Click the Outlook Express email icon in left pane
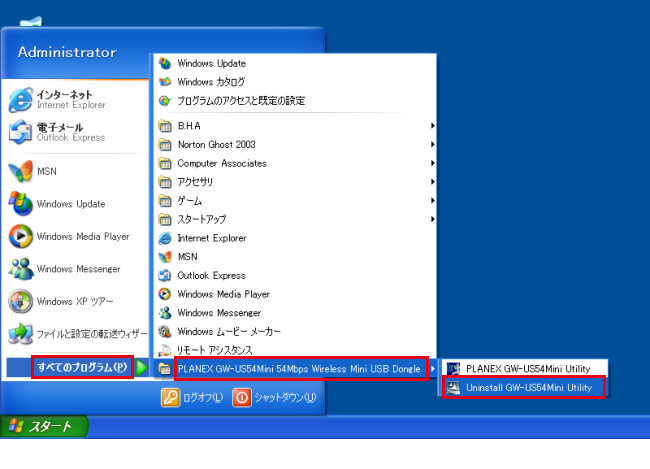Screen dimensions: 650x469 coord(20,132)
